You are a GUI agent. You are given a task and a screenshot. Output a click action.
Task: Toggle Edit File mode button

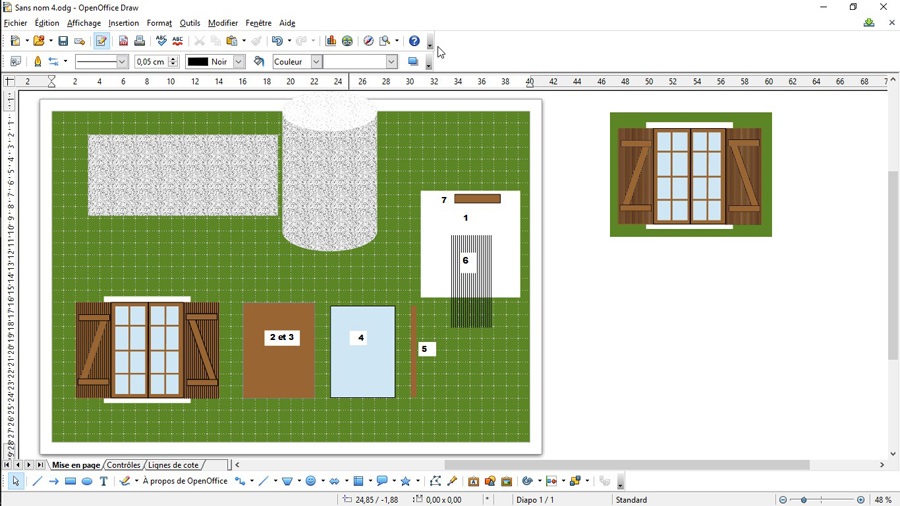101,41
